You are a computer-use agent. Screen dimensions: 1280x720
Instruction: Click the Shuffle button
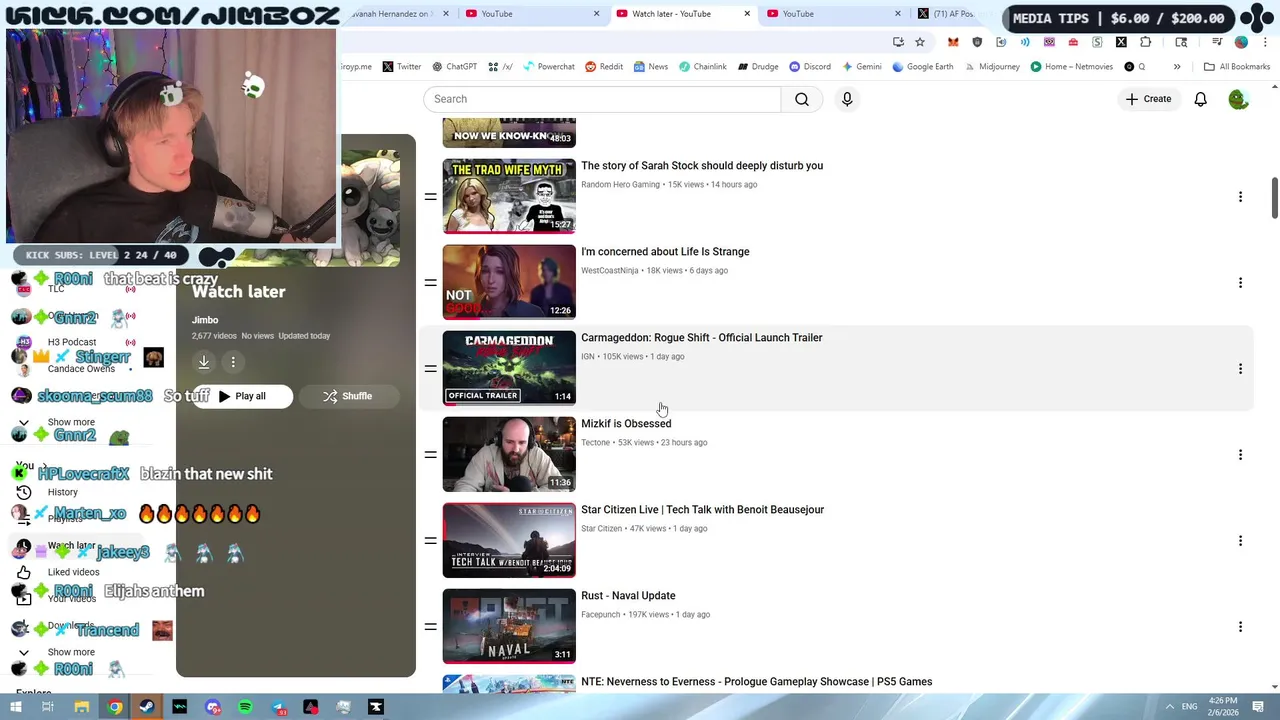coord(348,396)
